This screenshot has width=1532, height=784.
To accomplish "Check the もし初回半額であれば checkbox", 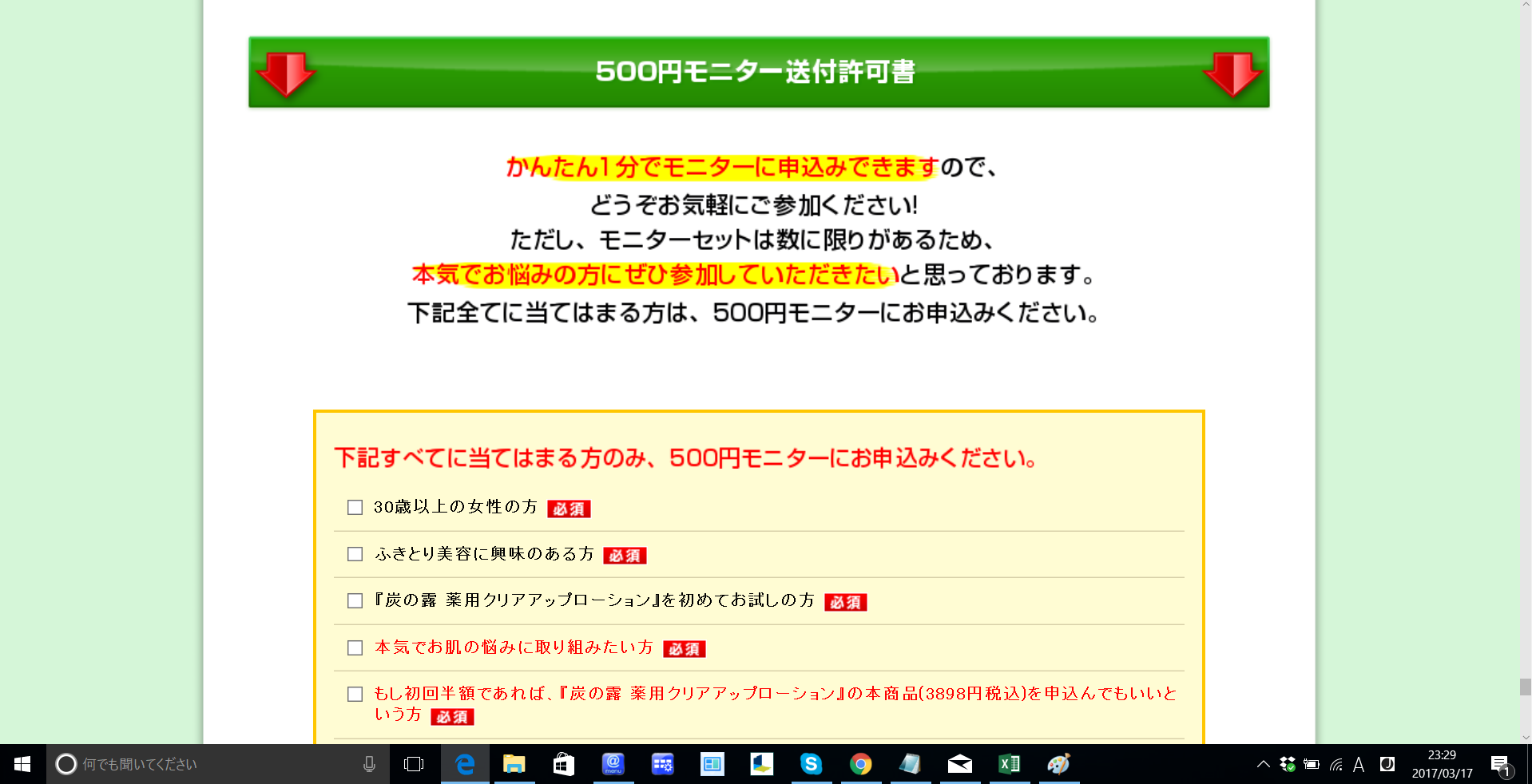I will pyautogui.click(x=355, y=694).
